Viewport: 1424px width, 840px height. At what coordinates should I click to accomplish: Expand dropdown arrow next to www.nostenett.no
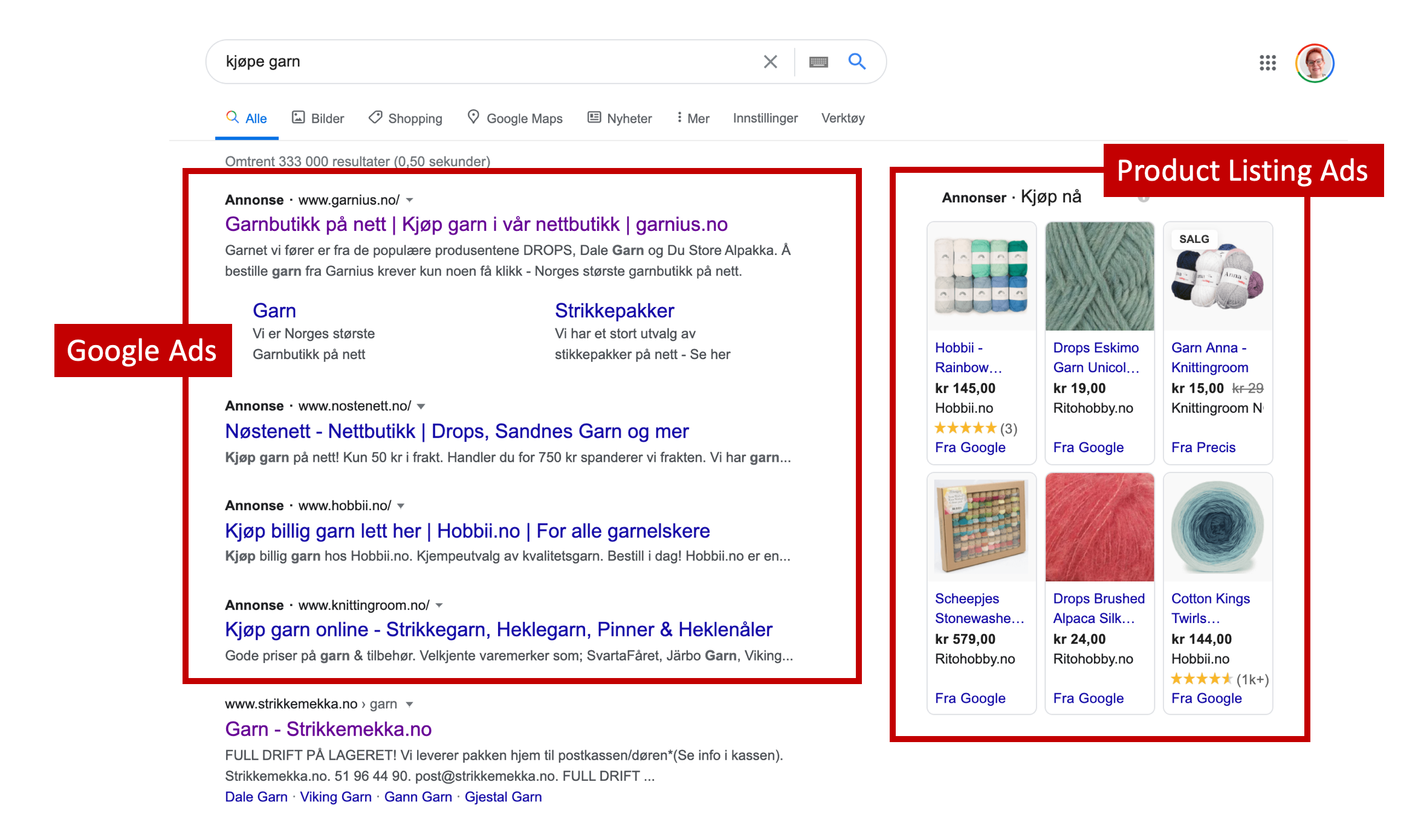pos(421,406)
